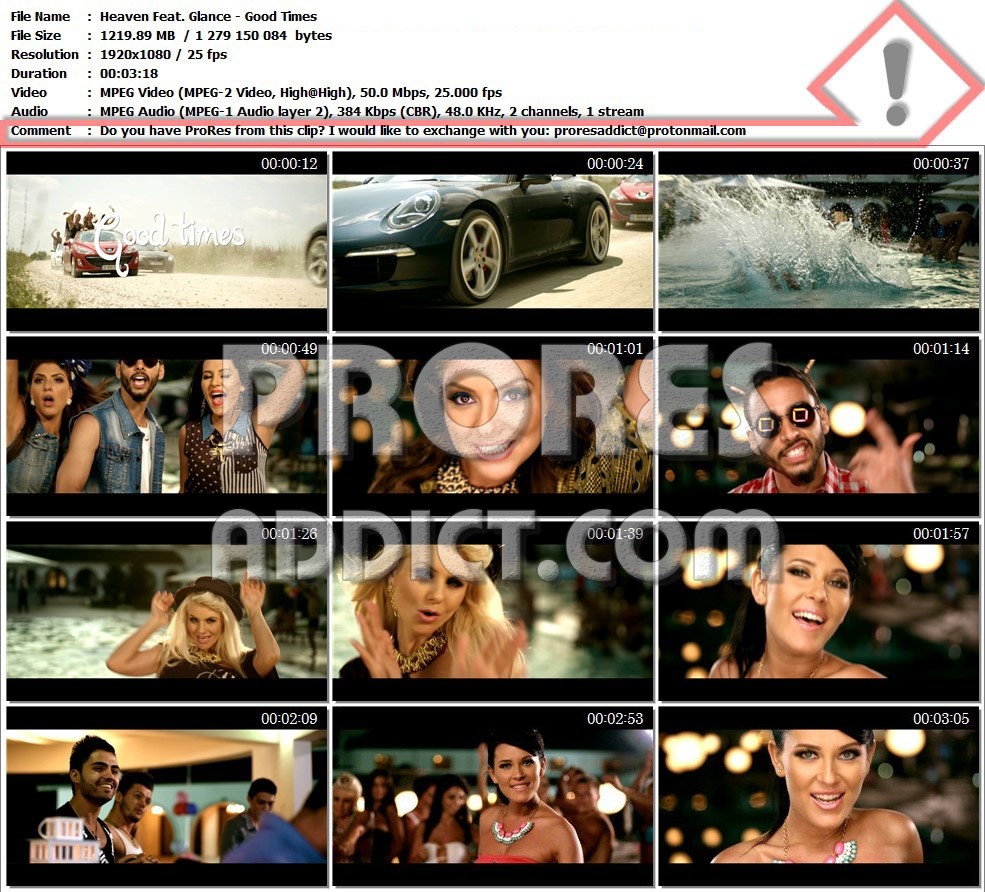This screenshot has width=985, height=892.
Task: Select the black Porsche thumbnail at 00:00:24
Action: (x=493, y=241)
